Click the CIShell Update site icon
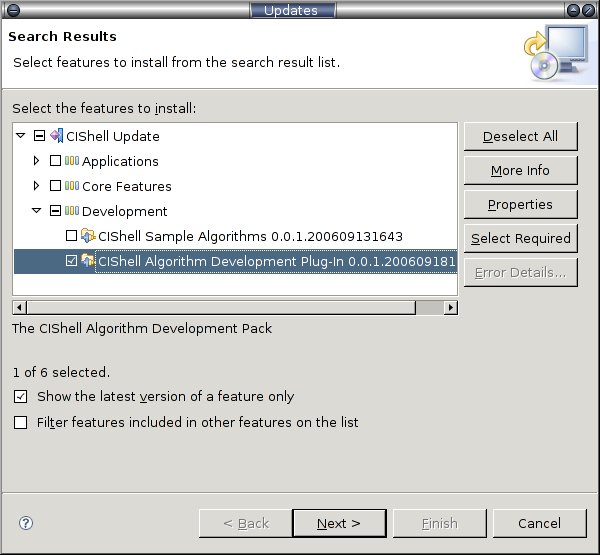Screen dimensions: 600x555 pos(57,136)
